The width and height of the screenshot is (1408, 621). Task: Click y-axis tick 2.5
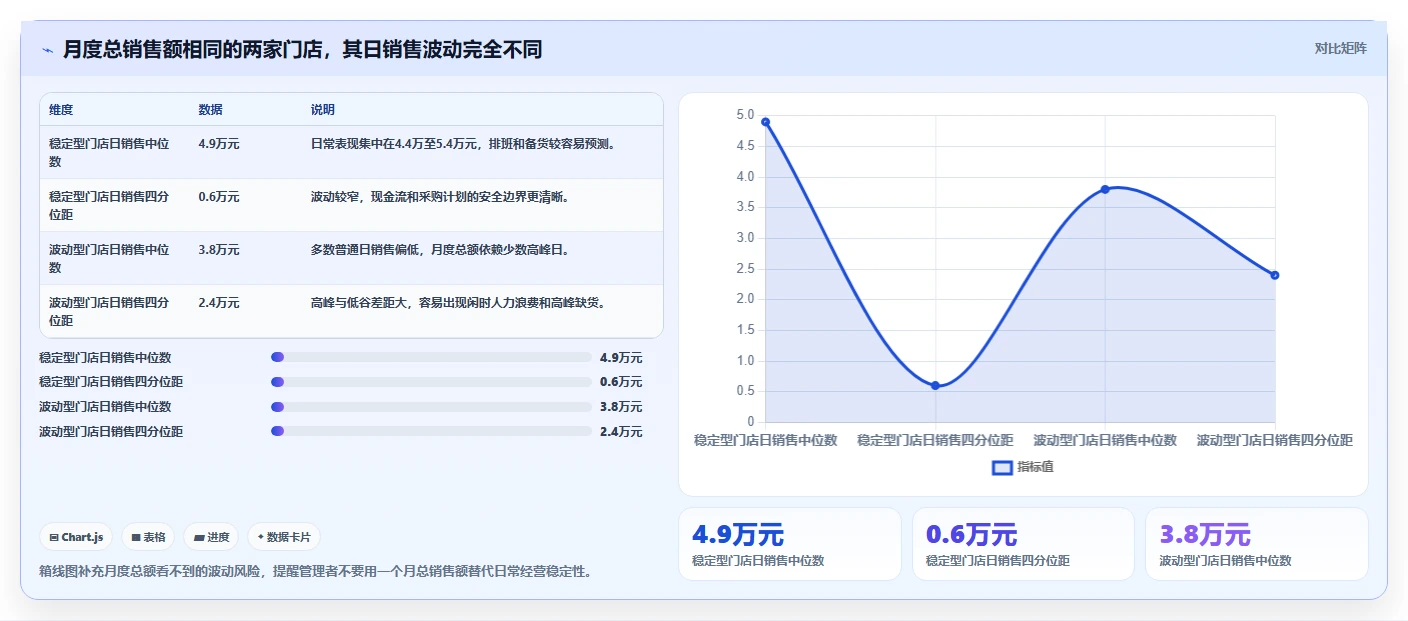point(745,268)
